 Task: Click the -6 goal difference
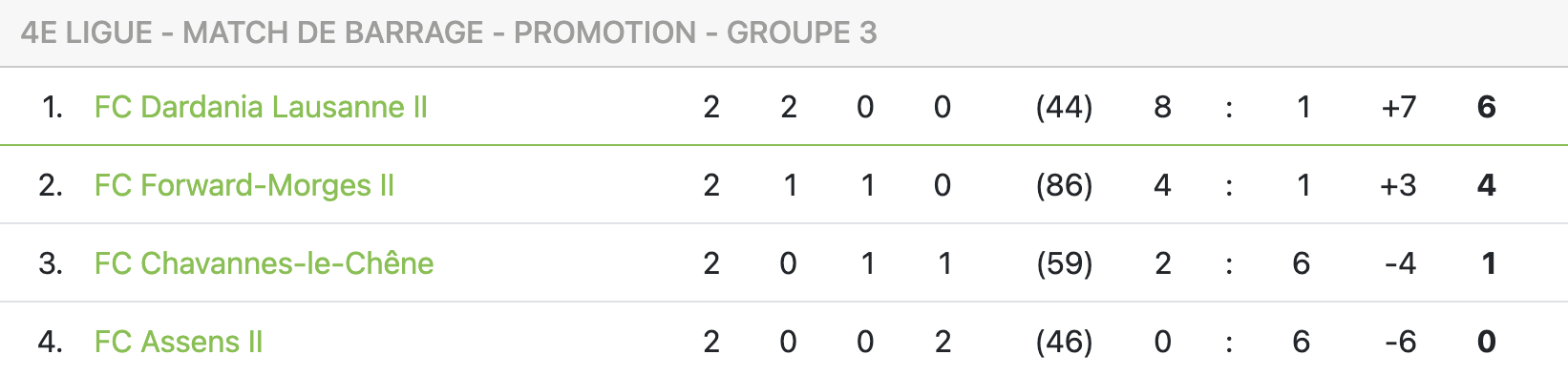click(x=1400, y=342)
